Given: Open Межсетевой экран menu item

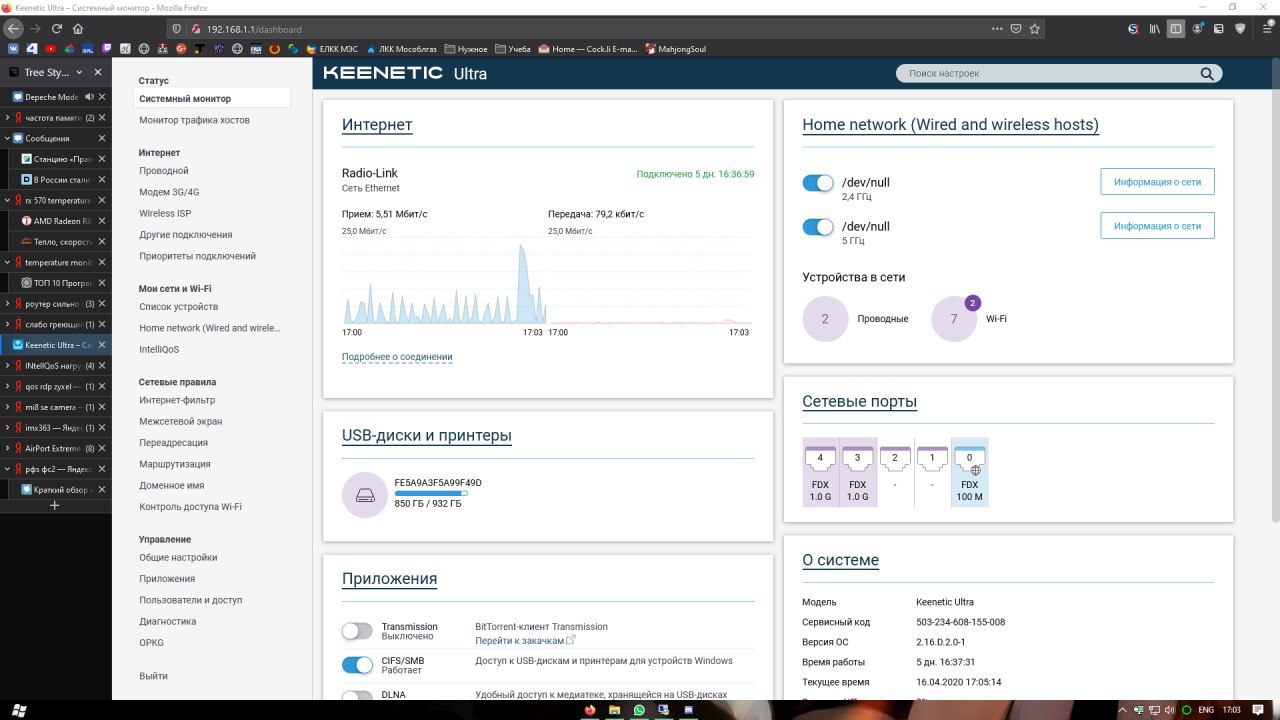Looking at the screenshot, I should tap(181, 422).
